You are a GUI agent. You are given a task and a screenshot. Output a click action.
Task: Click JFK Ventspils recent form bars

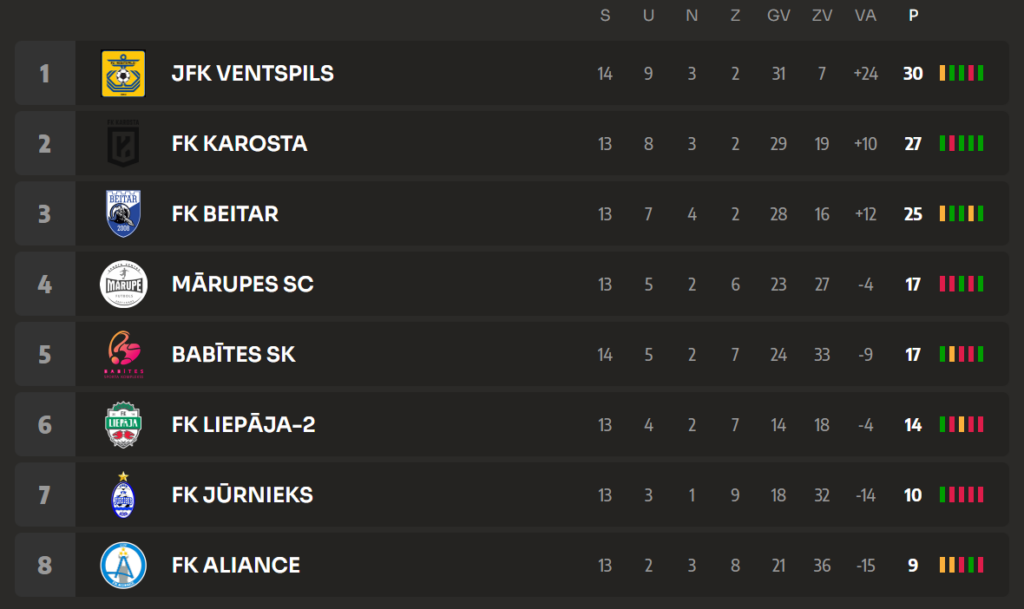tap(961, 73)
